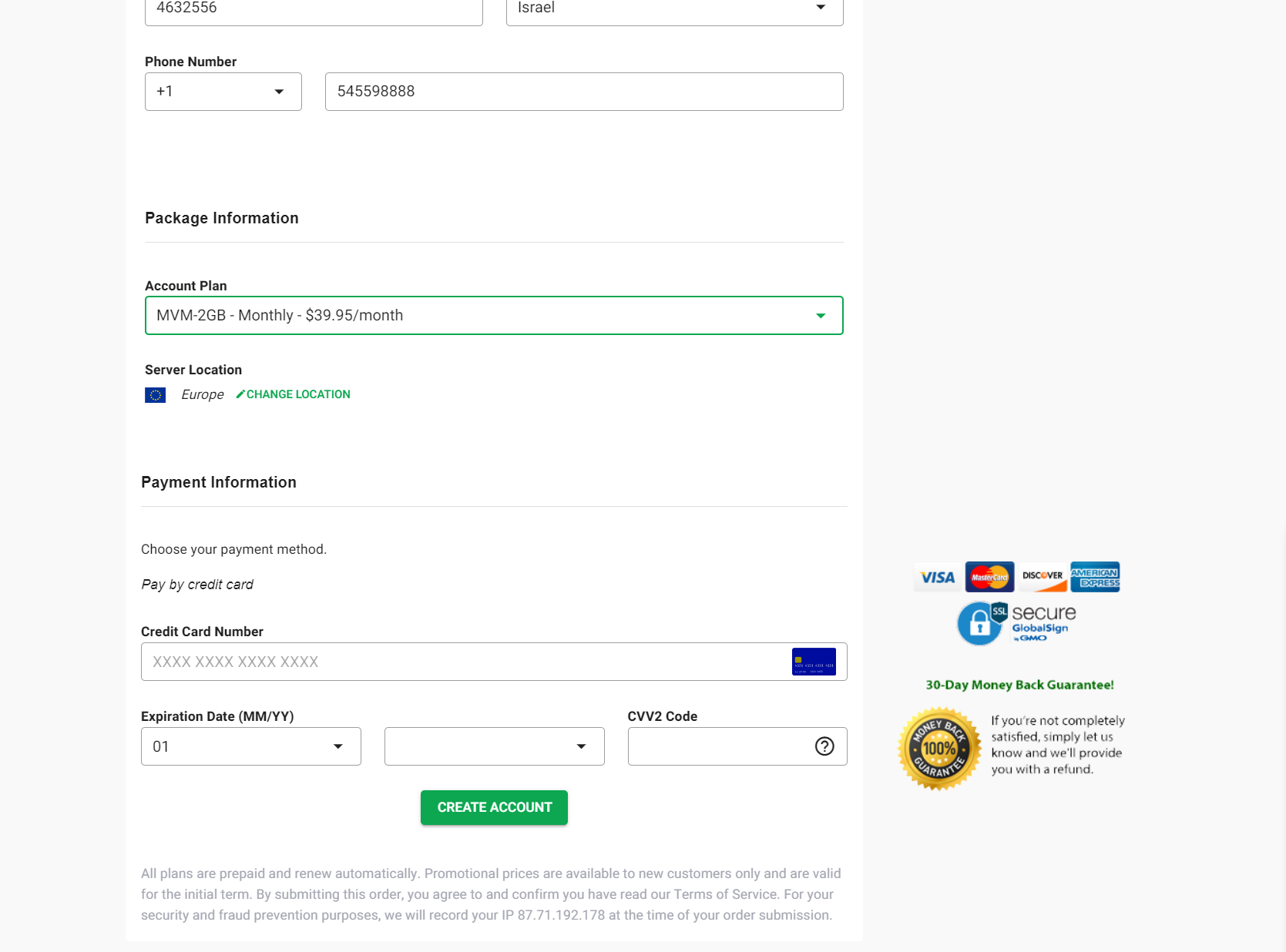
Task: Click the SSL secure GlobalSign badge
Action: (x=1016, y=623)
